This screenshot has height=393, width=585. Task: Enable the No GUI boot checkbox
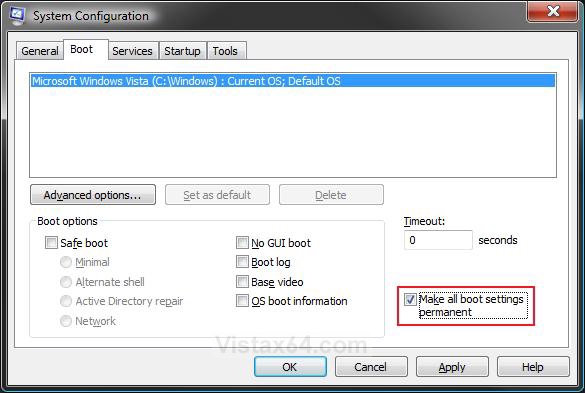coord(242,243)
